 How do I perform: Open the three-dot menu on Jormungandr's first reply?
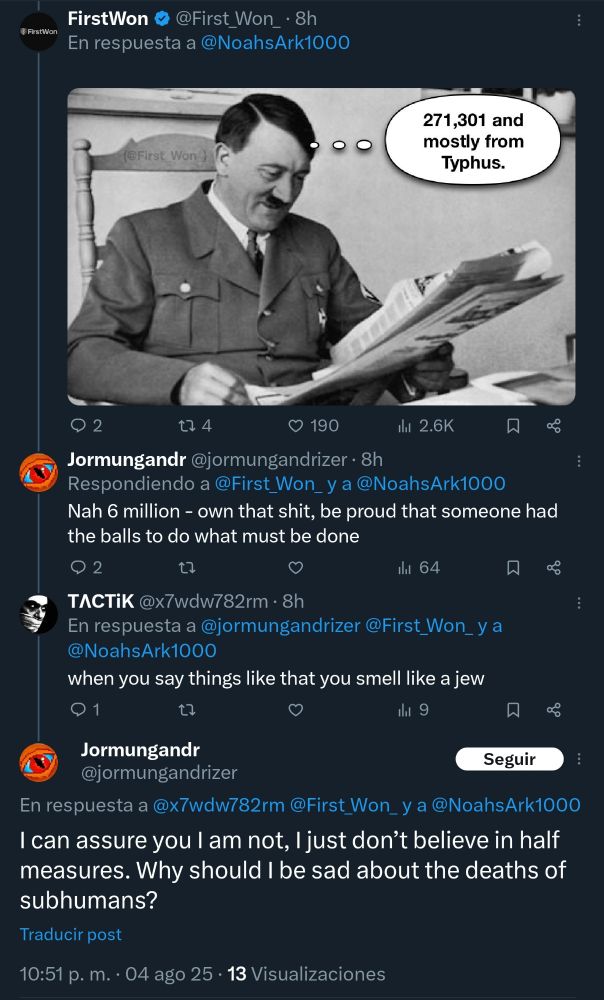[x=579, y=461]
